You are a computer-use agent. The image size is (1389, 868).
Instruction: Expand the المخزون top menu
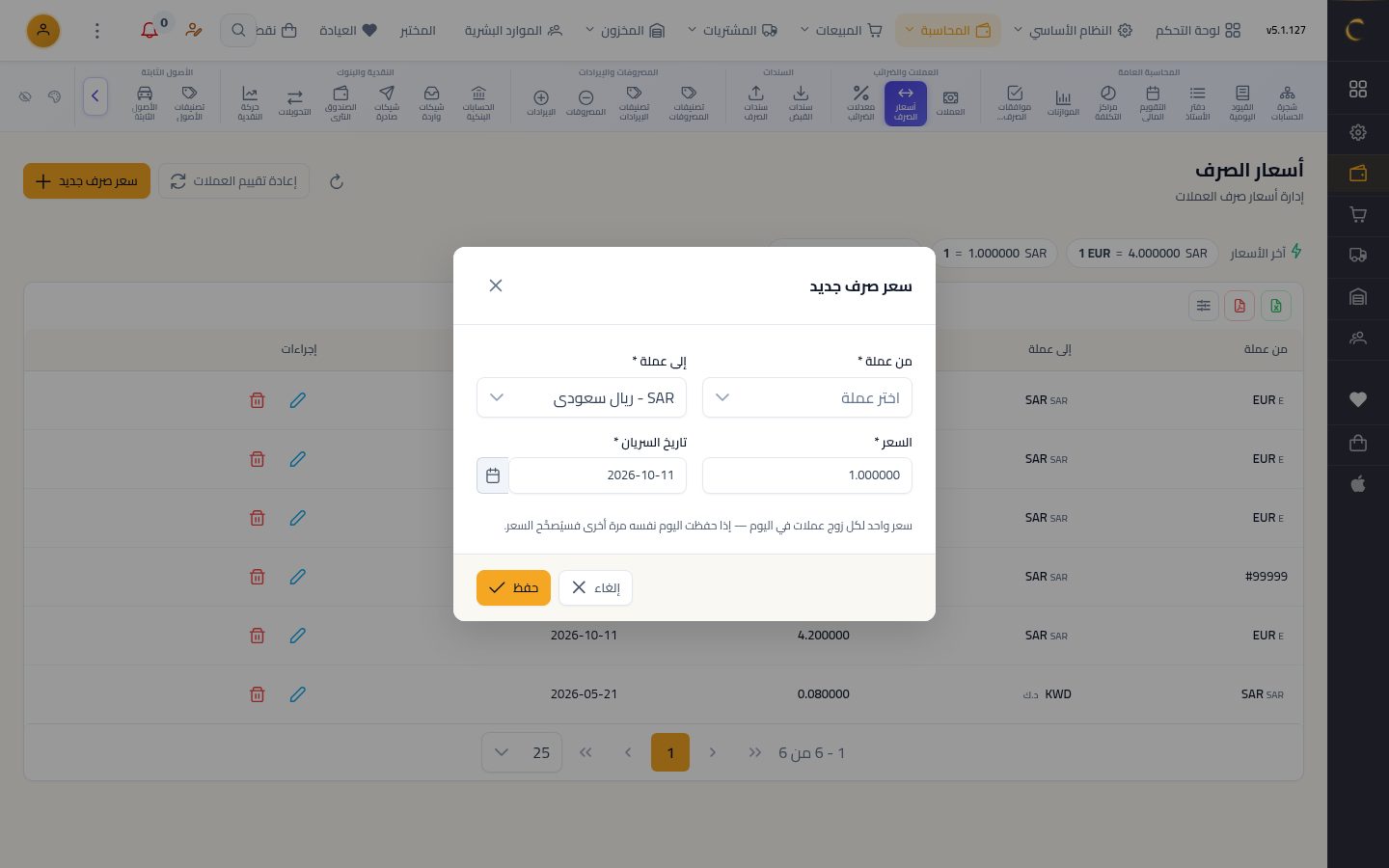tap(625, 31)
